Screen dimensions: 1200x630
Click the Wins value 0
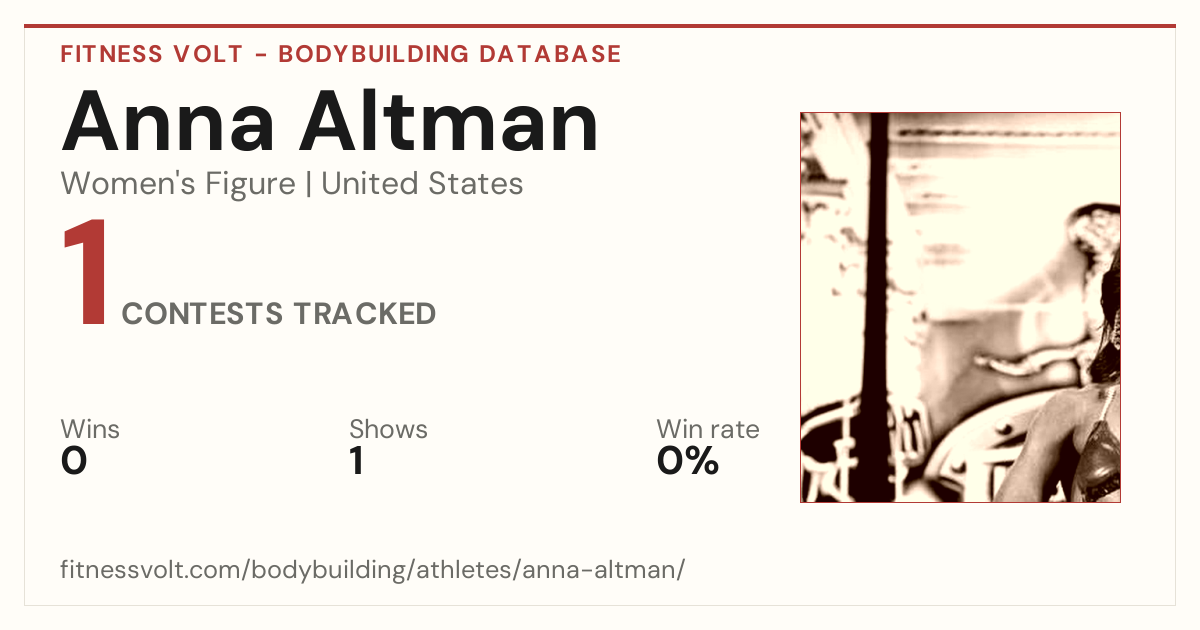(x=74, y=461)
